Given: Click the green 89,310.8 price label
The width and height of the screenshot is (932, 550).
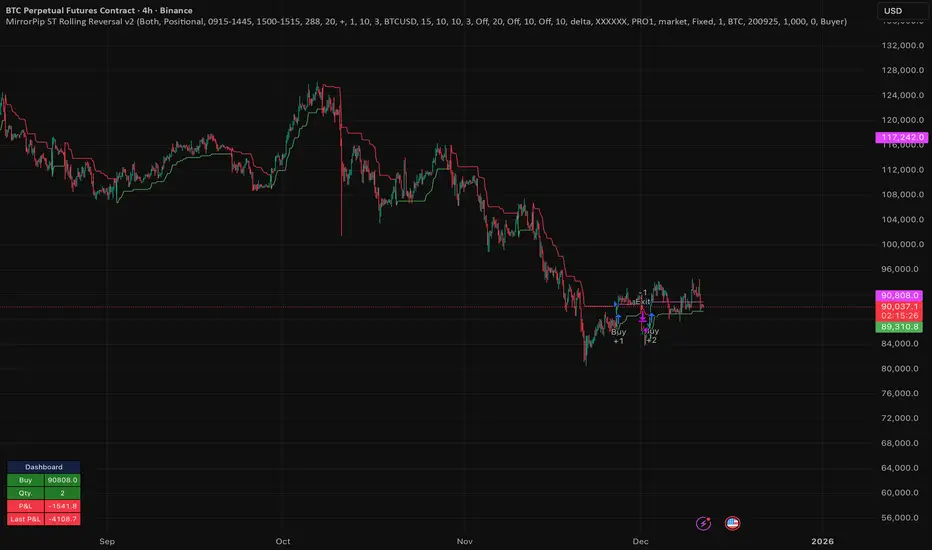Looking at the screenshot, I should point(899,327).
